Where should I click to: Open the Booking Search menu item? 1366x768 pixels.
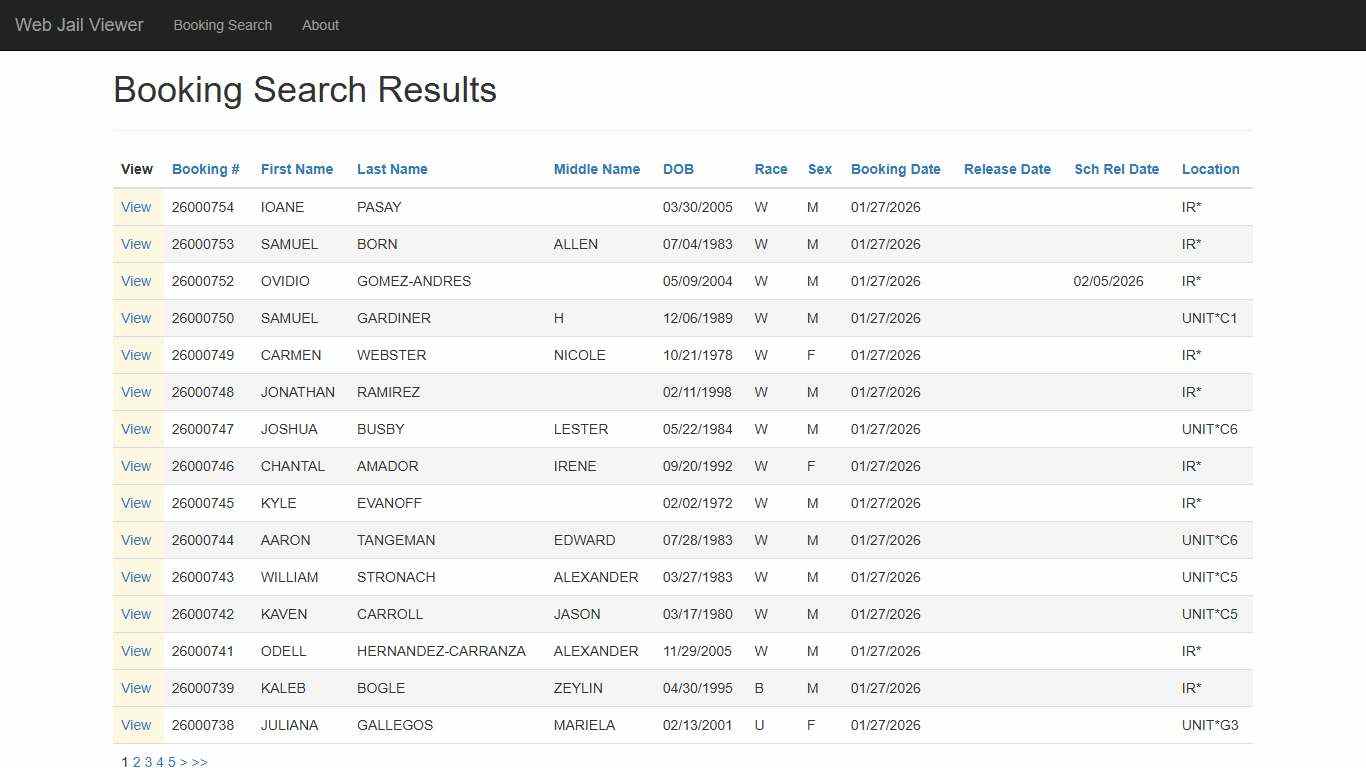222,25
